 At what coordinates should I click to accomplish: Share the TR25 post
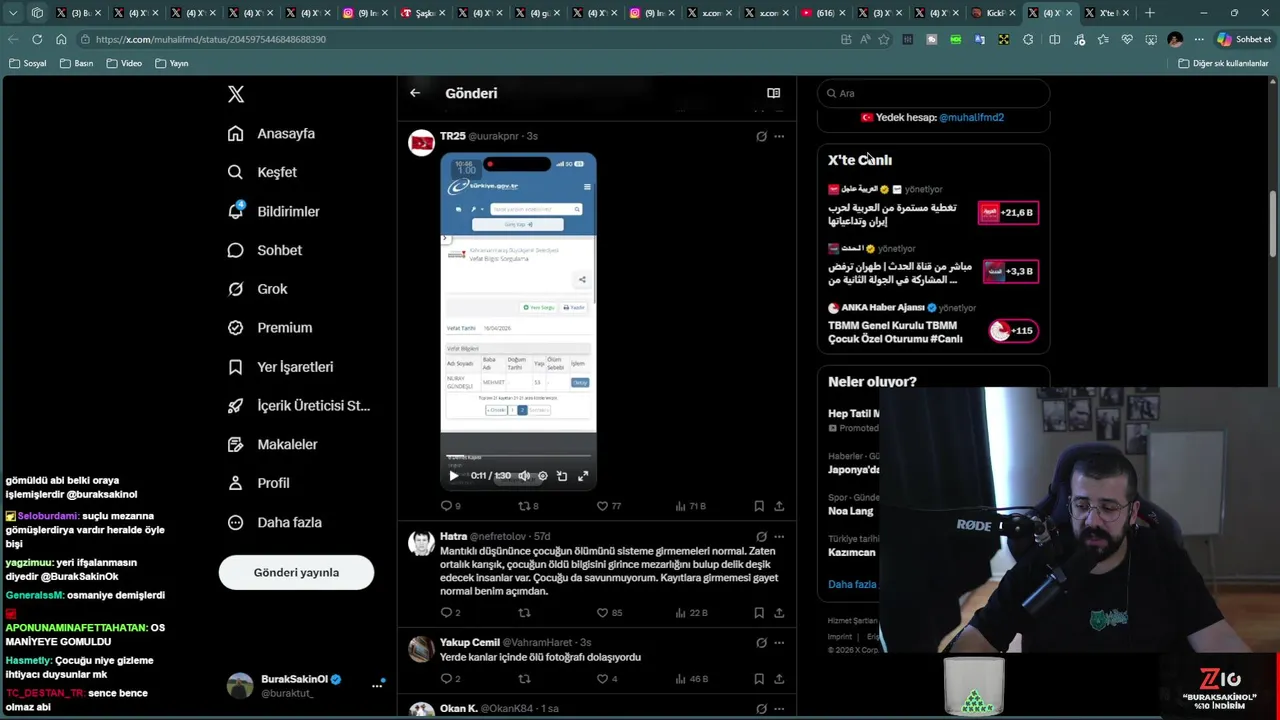tap(779, 506)
